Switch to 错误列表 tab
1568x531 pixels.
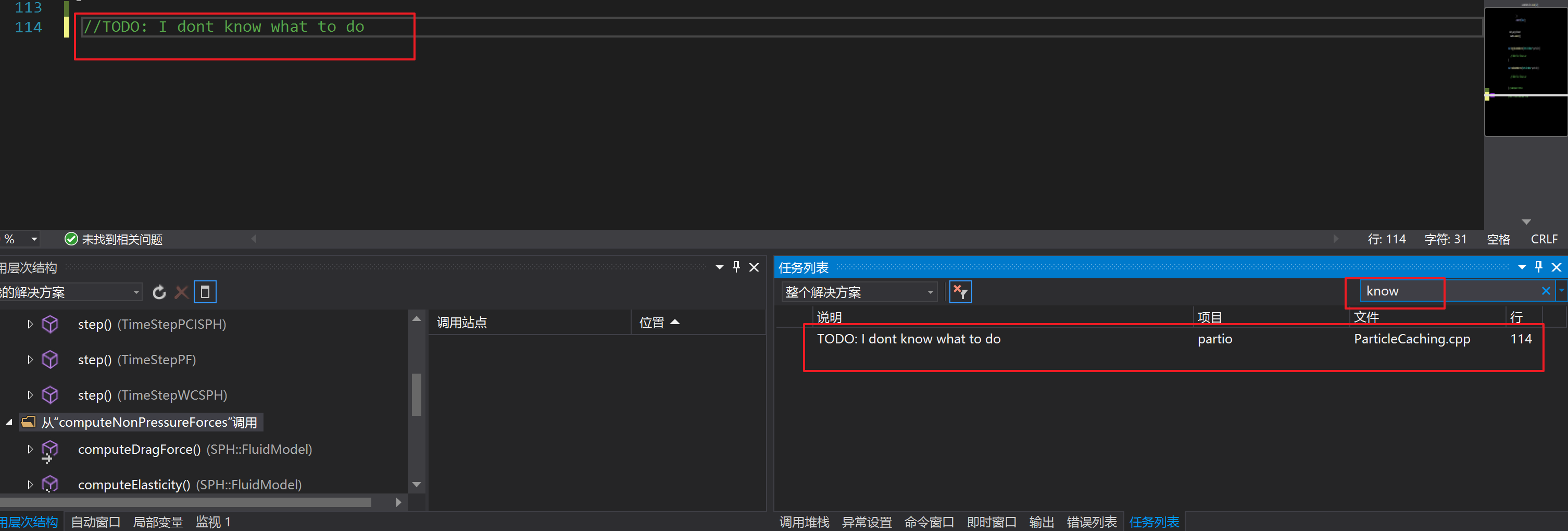pos(1092,522)
